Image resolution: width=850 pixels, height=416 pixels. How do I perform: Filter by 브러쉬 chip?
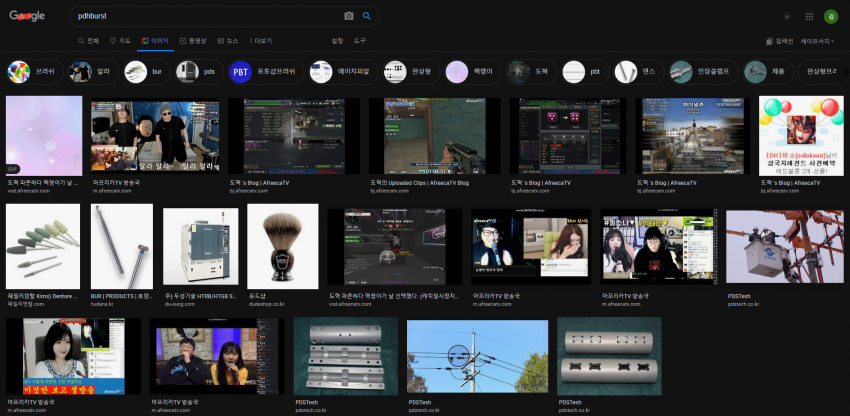click(35, 72)
